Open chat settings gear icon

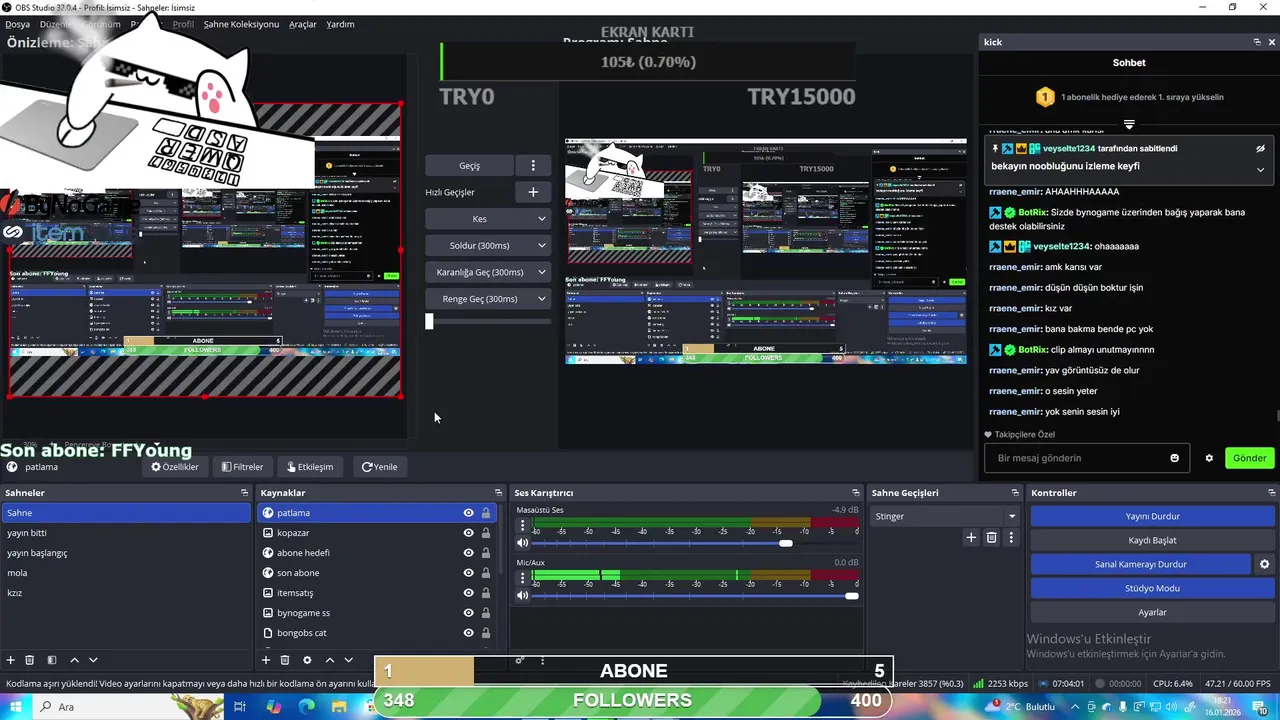point(1209,458)
